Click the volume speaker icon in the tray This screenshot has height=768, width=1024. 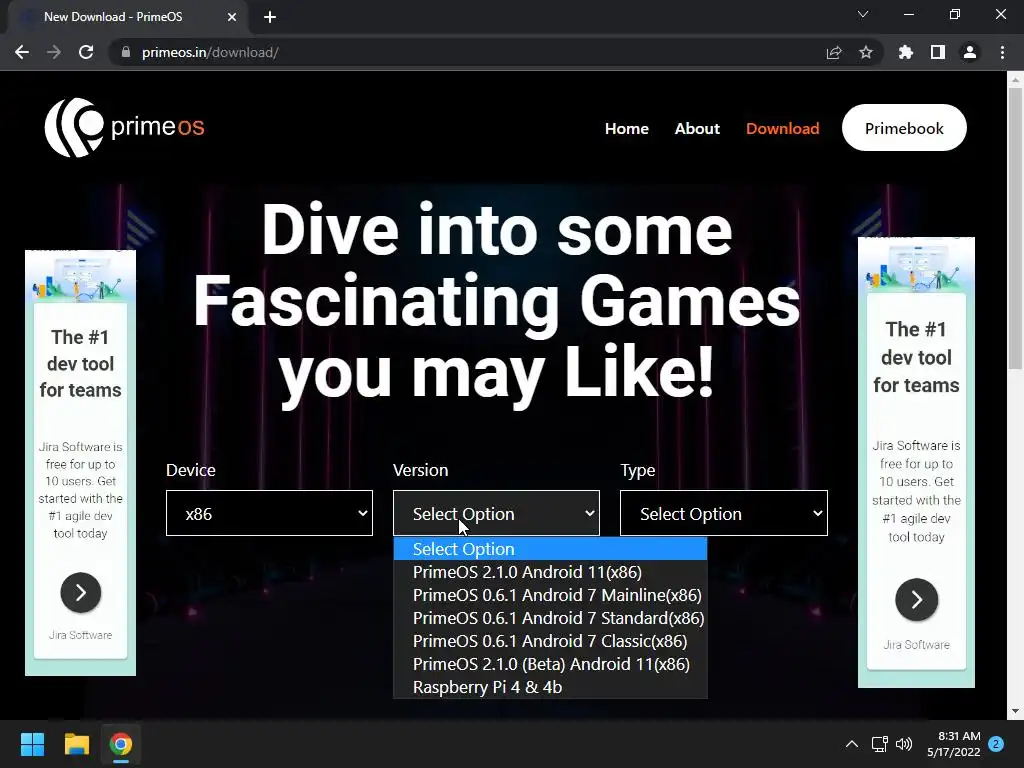click(x=904, y=744)
